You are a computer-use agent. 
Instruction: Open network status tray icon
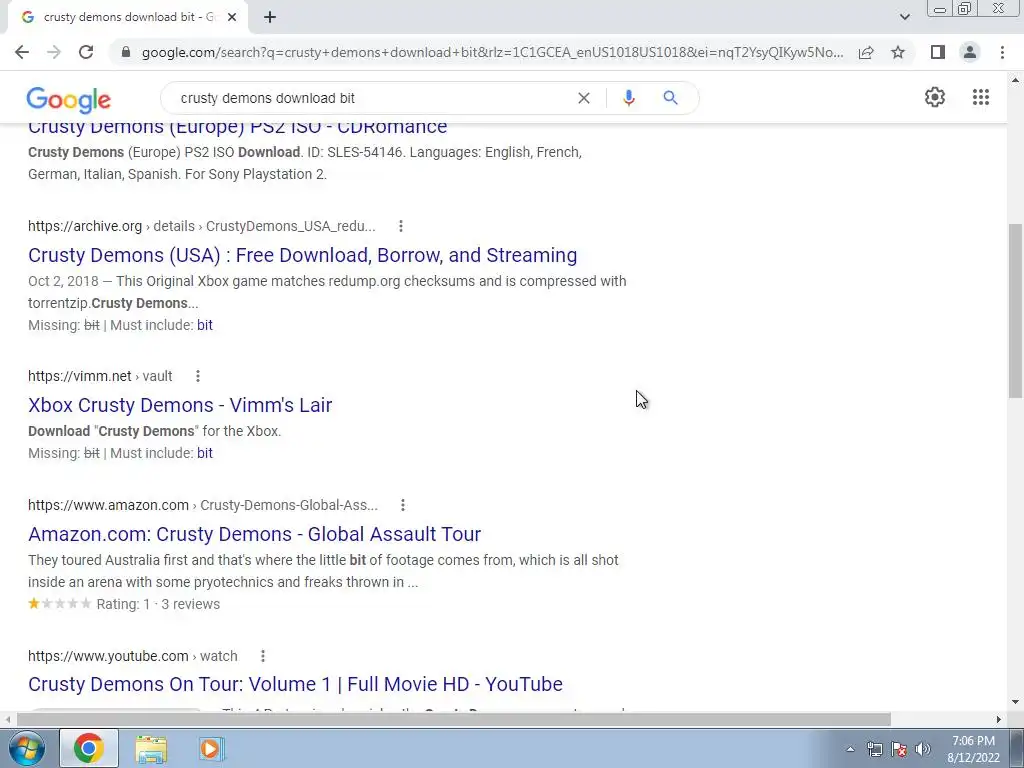click(x=874, y=749)
